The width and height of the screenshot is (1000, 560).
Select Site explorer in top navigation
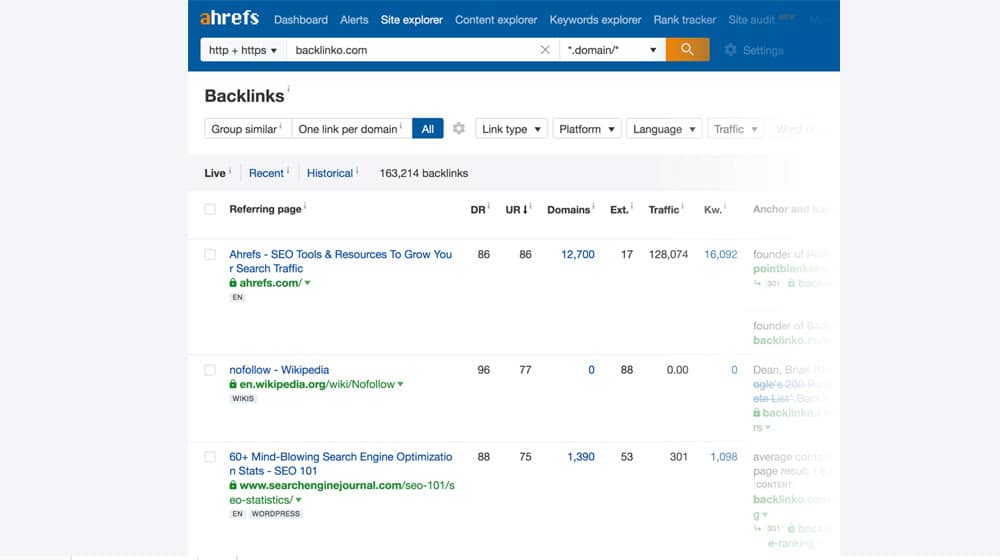[411, 20]
